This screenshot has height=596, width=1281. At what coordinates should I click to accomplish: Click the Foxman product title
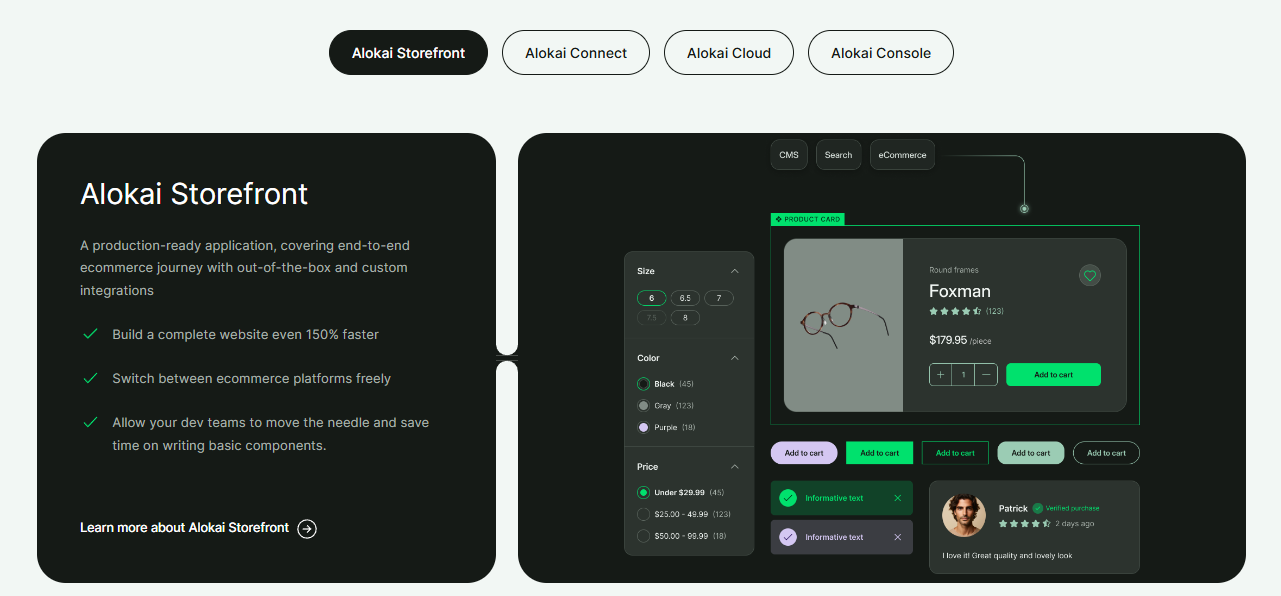coord(960,291)
